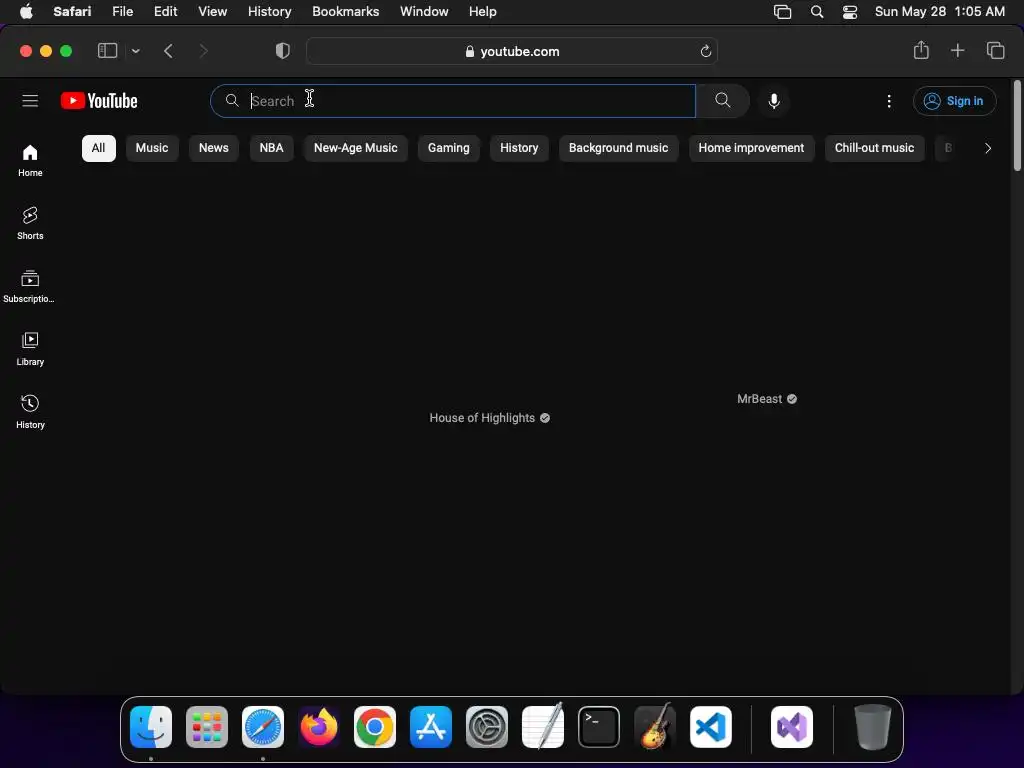The image size is (1024, 768).
Task: Launch Terminal from the Dock
Action: (x=599, y=727)
